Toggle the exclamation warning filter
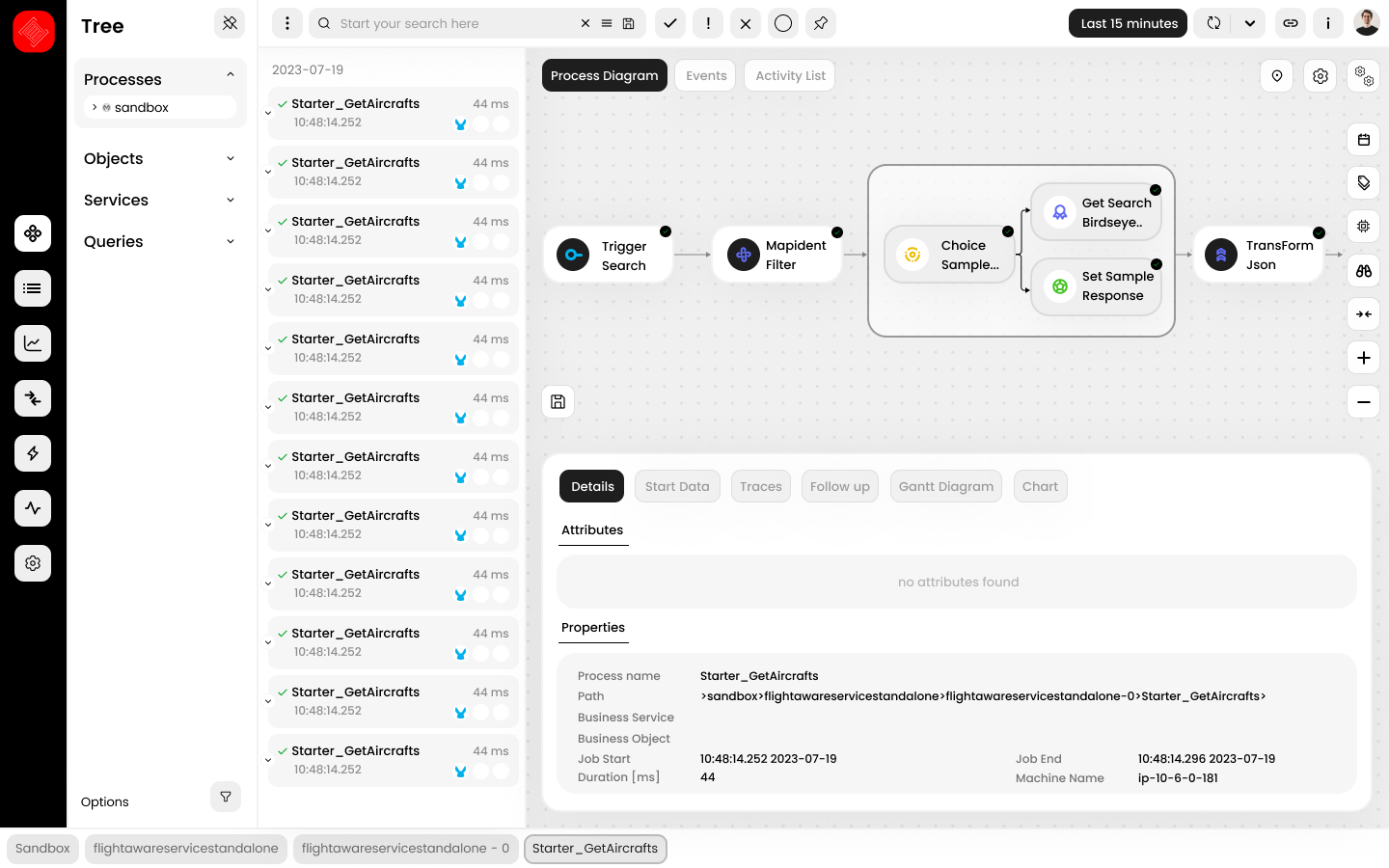 pyautogui.click(x=708, y=23)
